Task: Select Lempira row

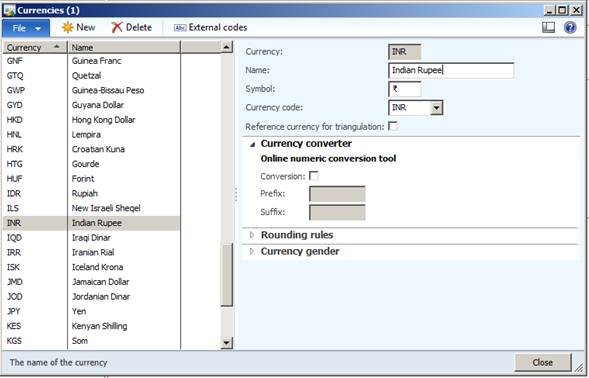Action: coord(92,135)
